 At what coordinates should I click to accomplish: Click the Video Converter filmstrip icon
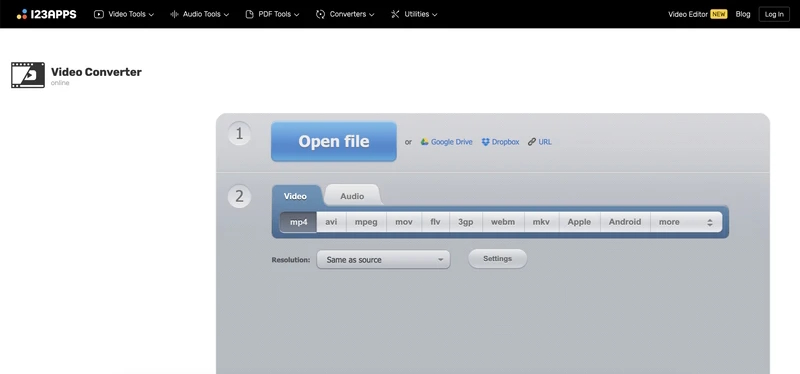pyautogui.click(x=28, y=75)
